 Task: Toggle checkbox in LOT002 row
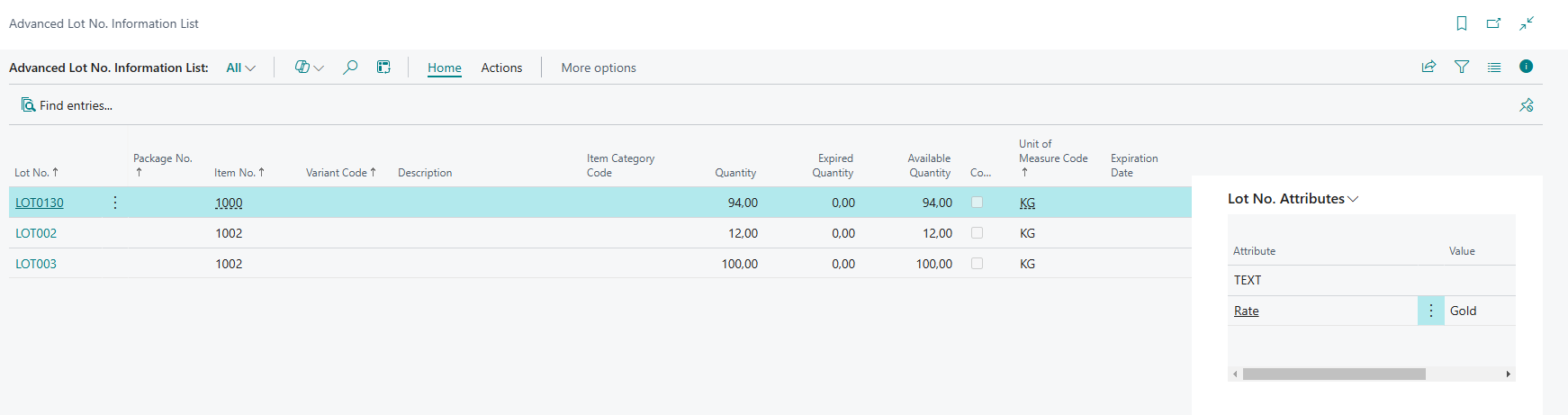point(977,233)
